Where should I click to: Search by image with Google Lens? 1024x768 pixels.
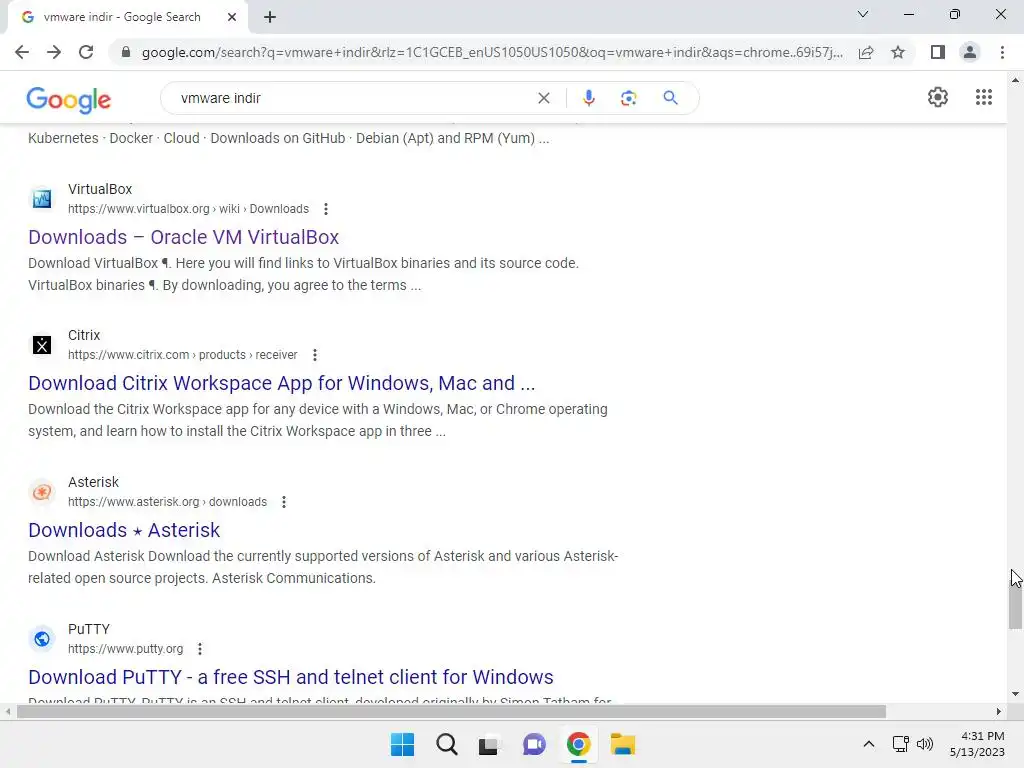click(628, 98)
